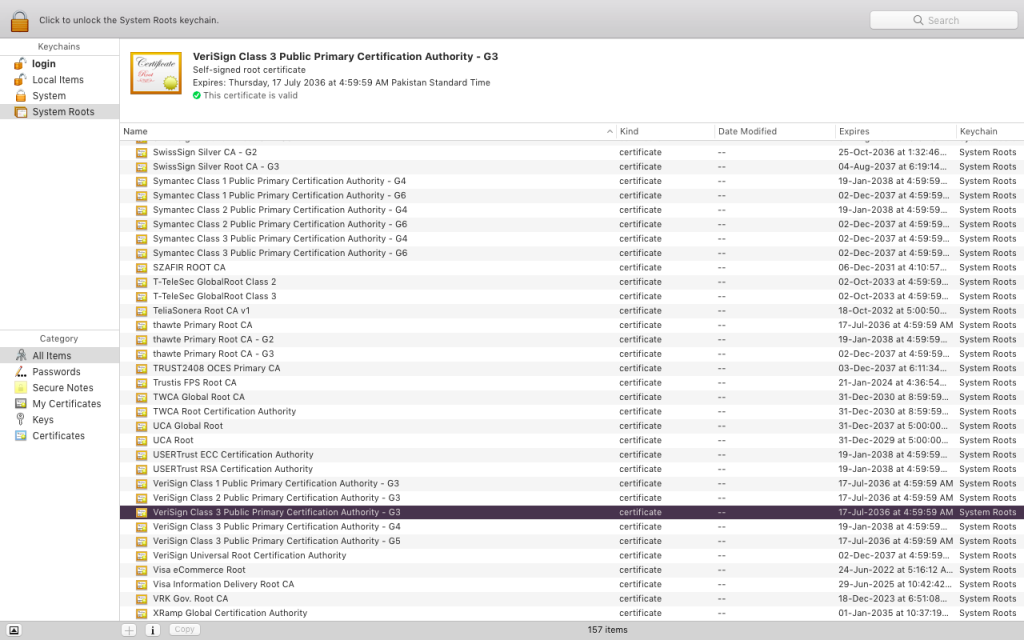The image size is (1024, 640).
Task: Click the System keychain locked padlock icon
Action: [x=20, y=95]
